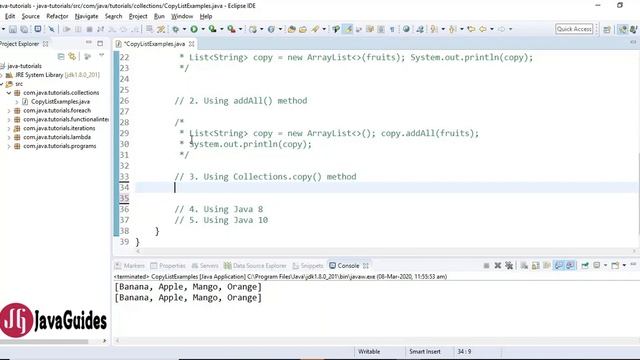Image resolution: width=640 pixels, height=360 pixels.
Task: Open the Debug button dropdown arrow
Action: 184,29
